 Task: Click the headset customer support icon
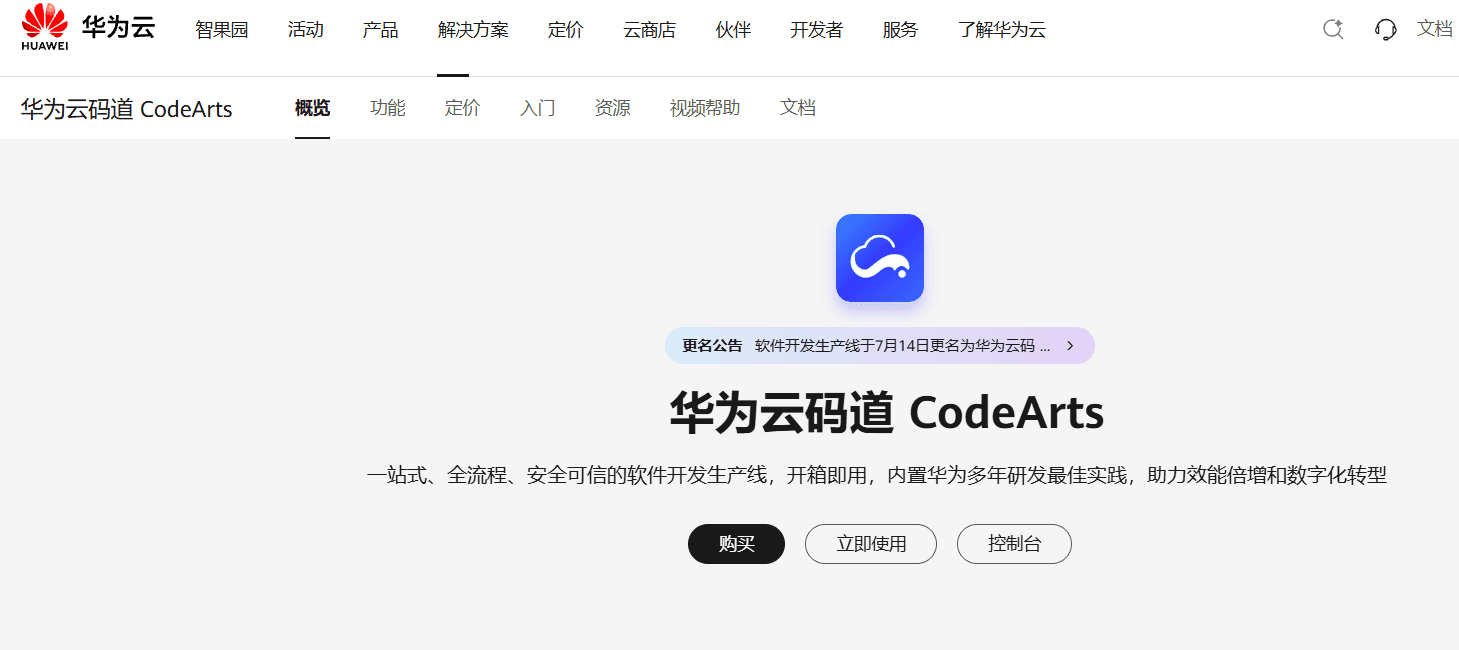coord(1385,29)
